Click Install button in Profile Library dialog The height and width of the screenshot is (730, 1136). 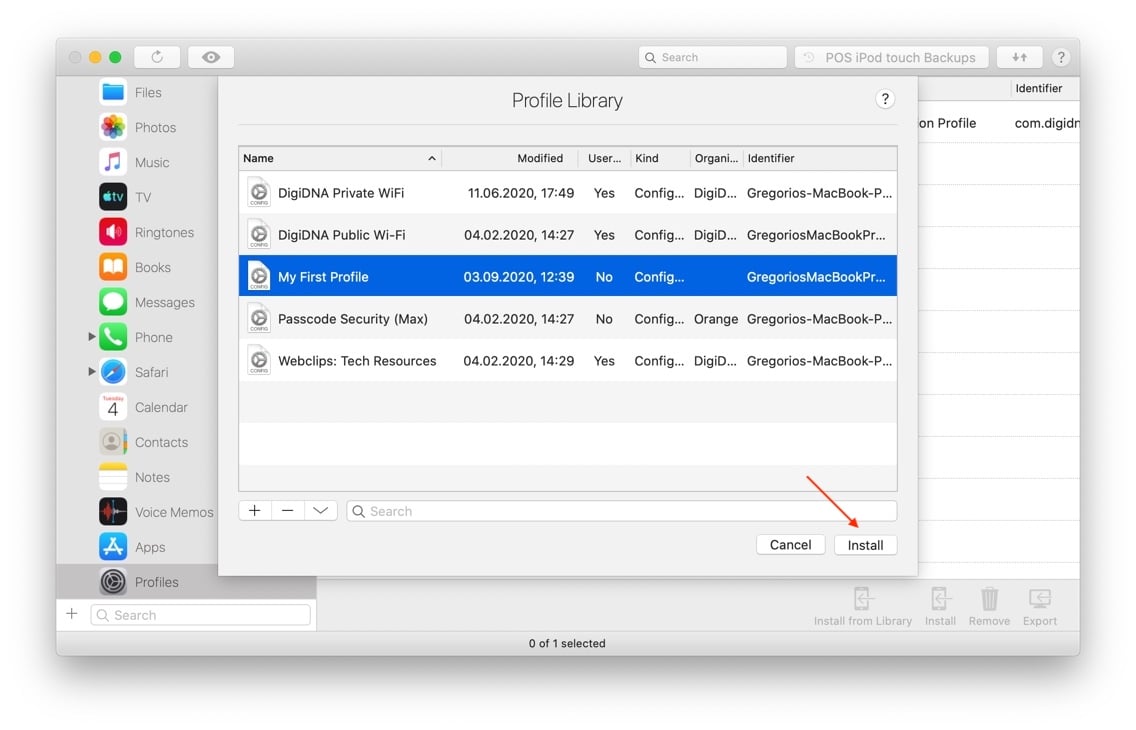[x=865, y=545]
